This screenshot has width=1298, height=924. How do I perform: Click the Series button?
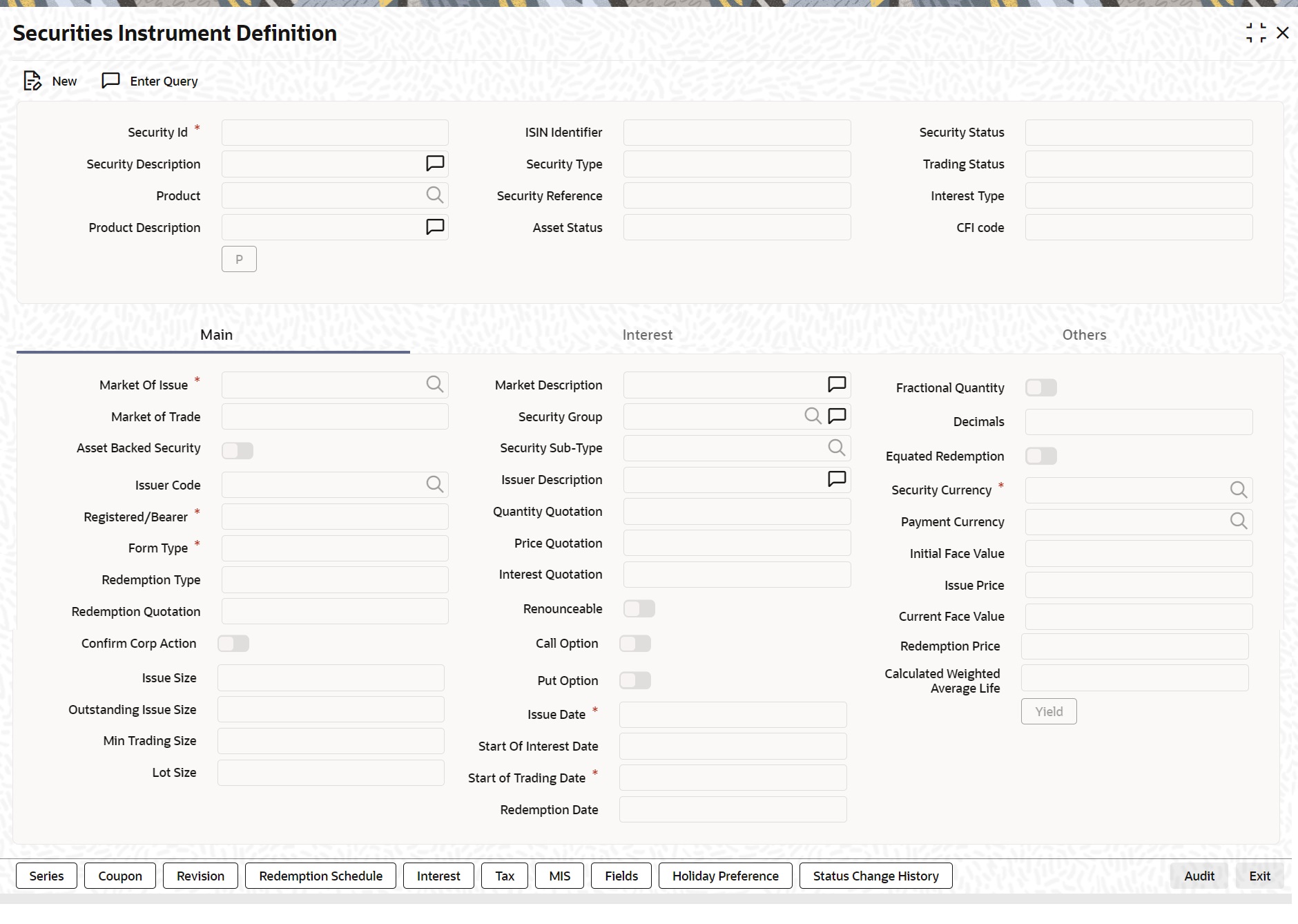[46, 876]
